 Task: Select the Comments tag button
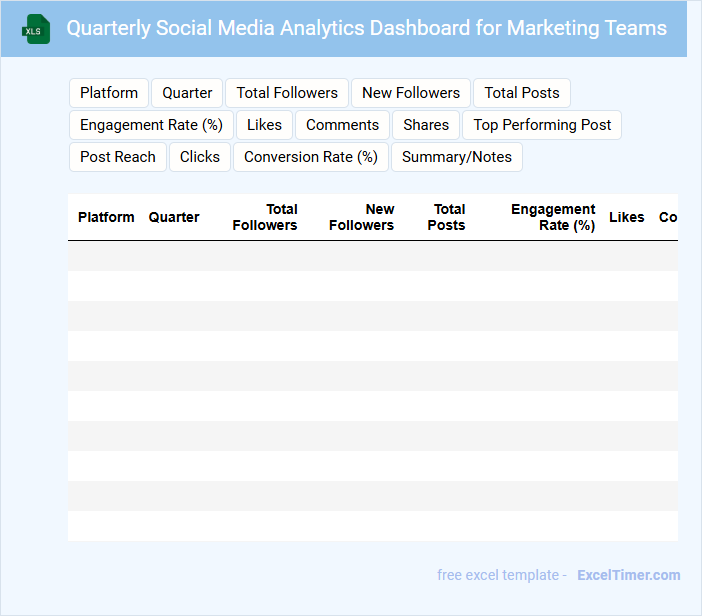click(342, 125)
